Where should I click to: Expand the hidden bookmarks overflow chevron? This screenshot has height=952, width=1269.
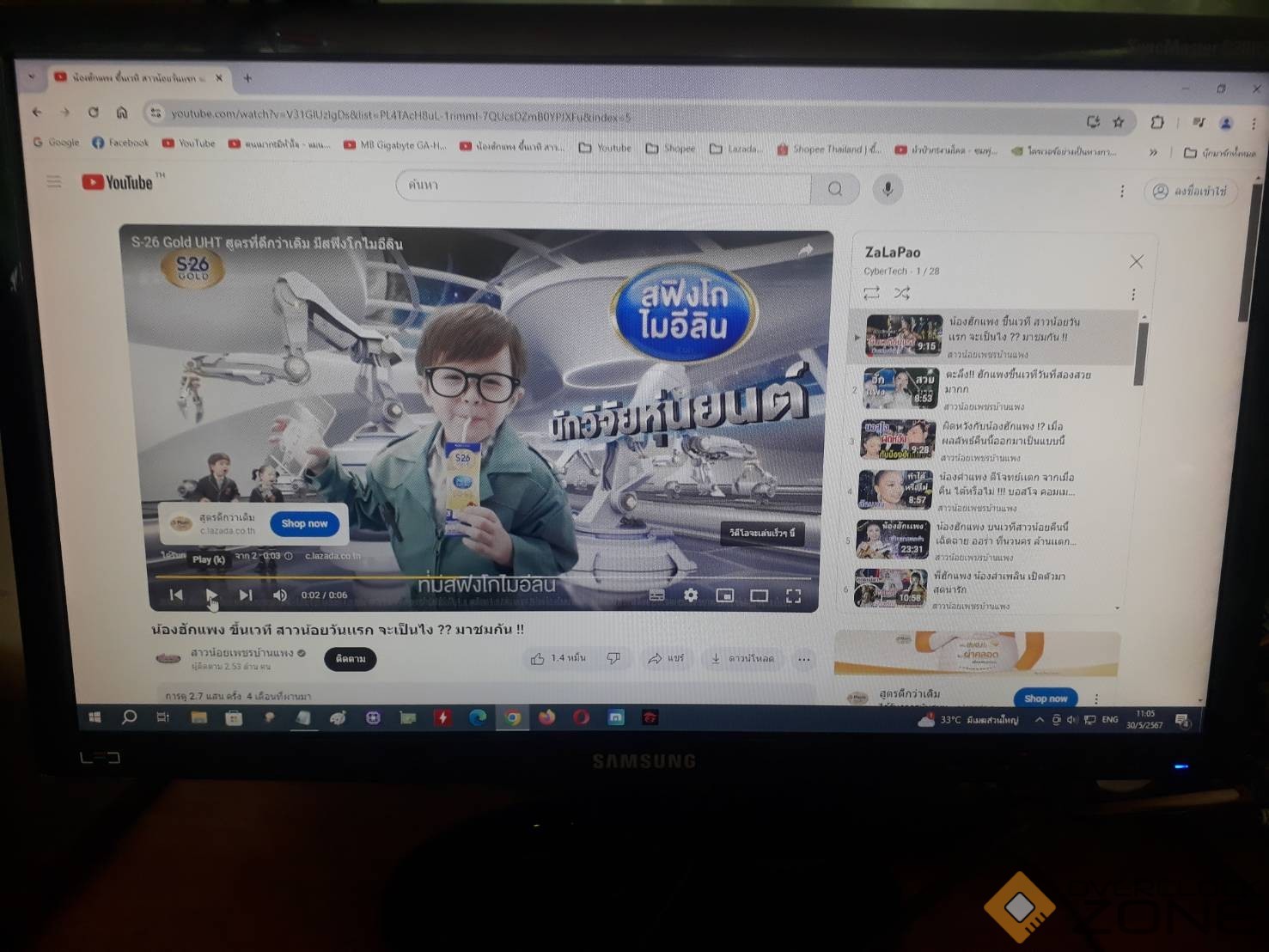coord(1153,152)
